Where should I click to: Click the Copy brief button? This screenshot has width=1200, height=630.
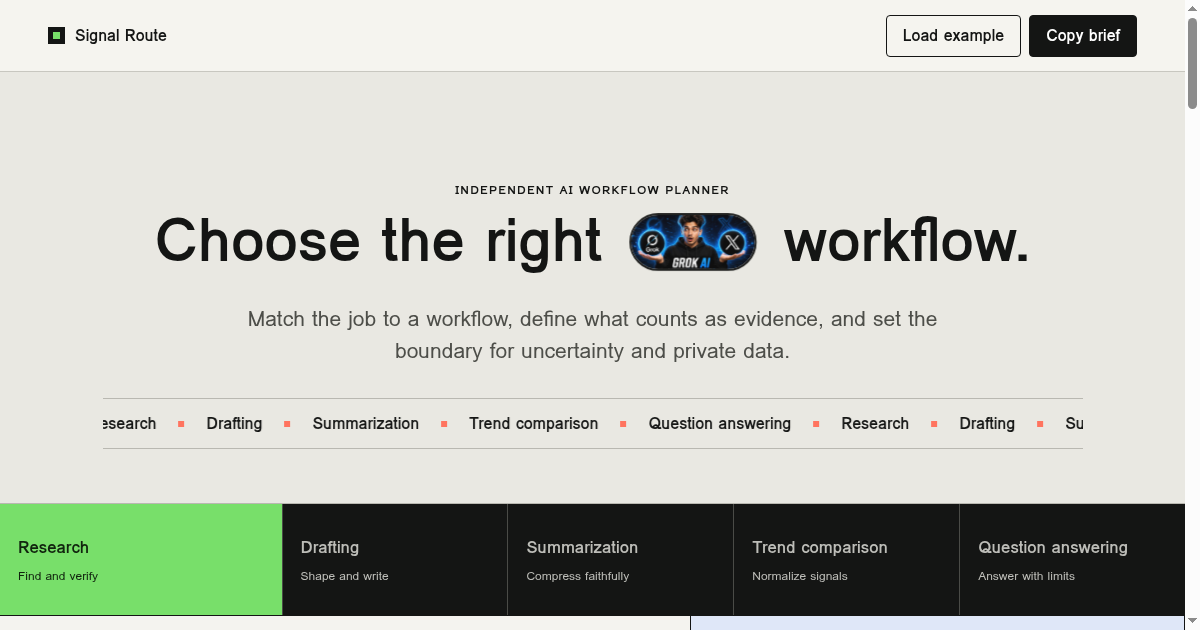click(1083, 36)
